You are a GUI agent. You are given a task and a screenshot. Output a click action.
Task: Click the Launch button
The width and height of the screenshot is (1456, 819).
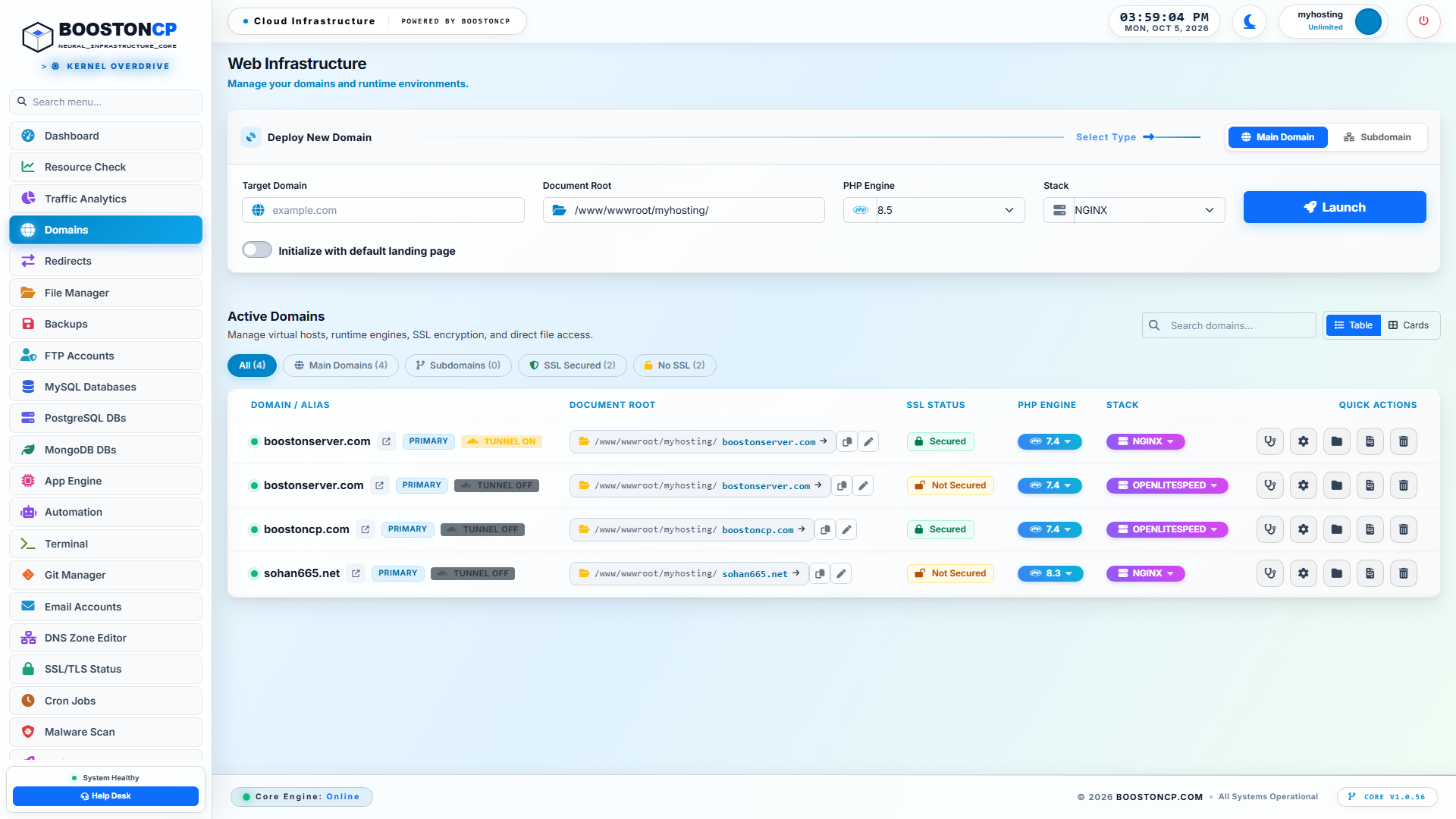(1335, 207)
